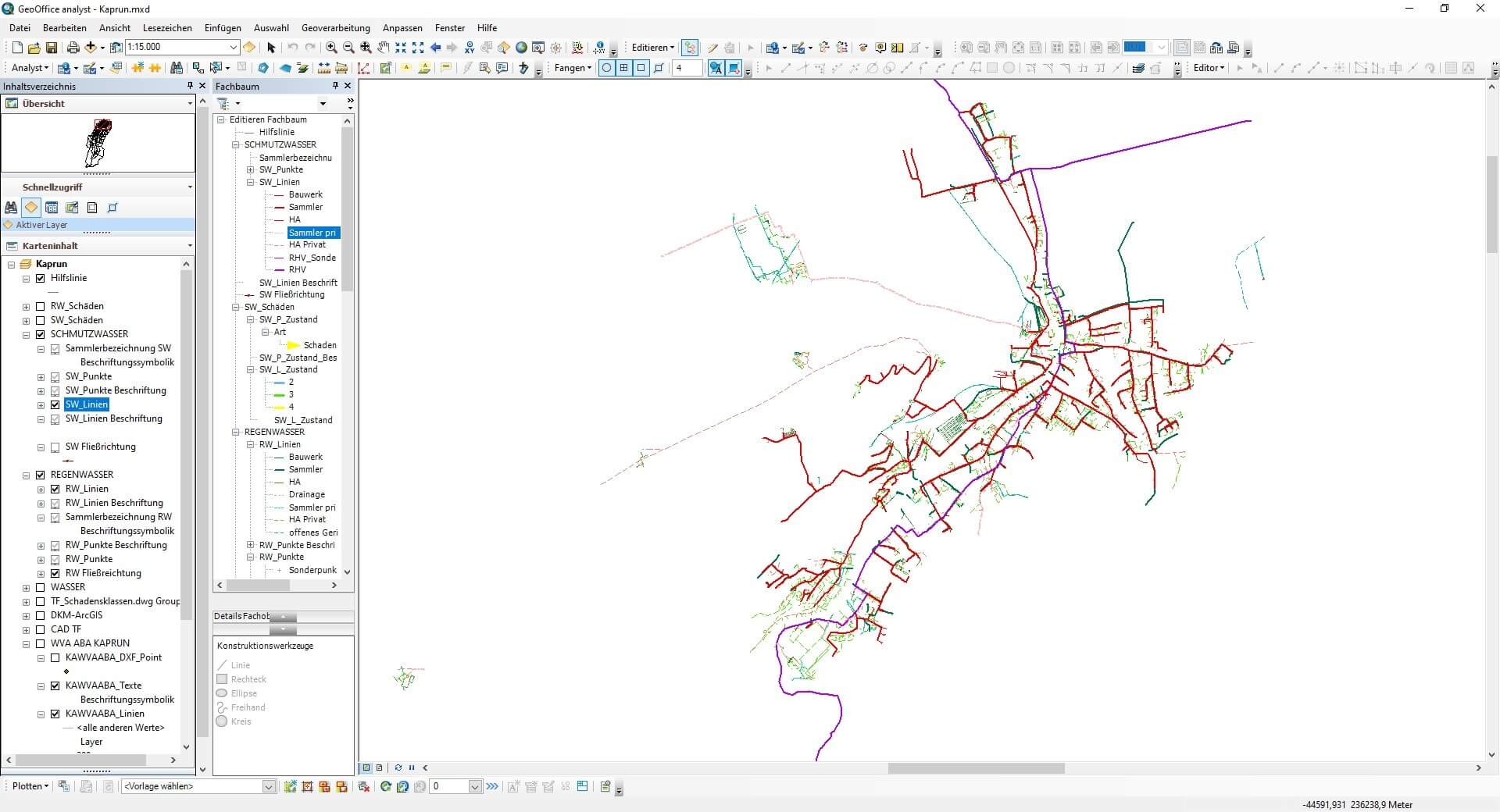Click the binoculars icon in Schnellzugriff
The image size is (1500, 812).
(x=11, y=208)
